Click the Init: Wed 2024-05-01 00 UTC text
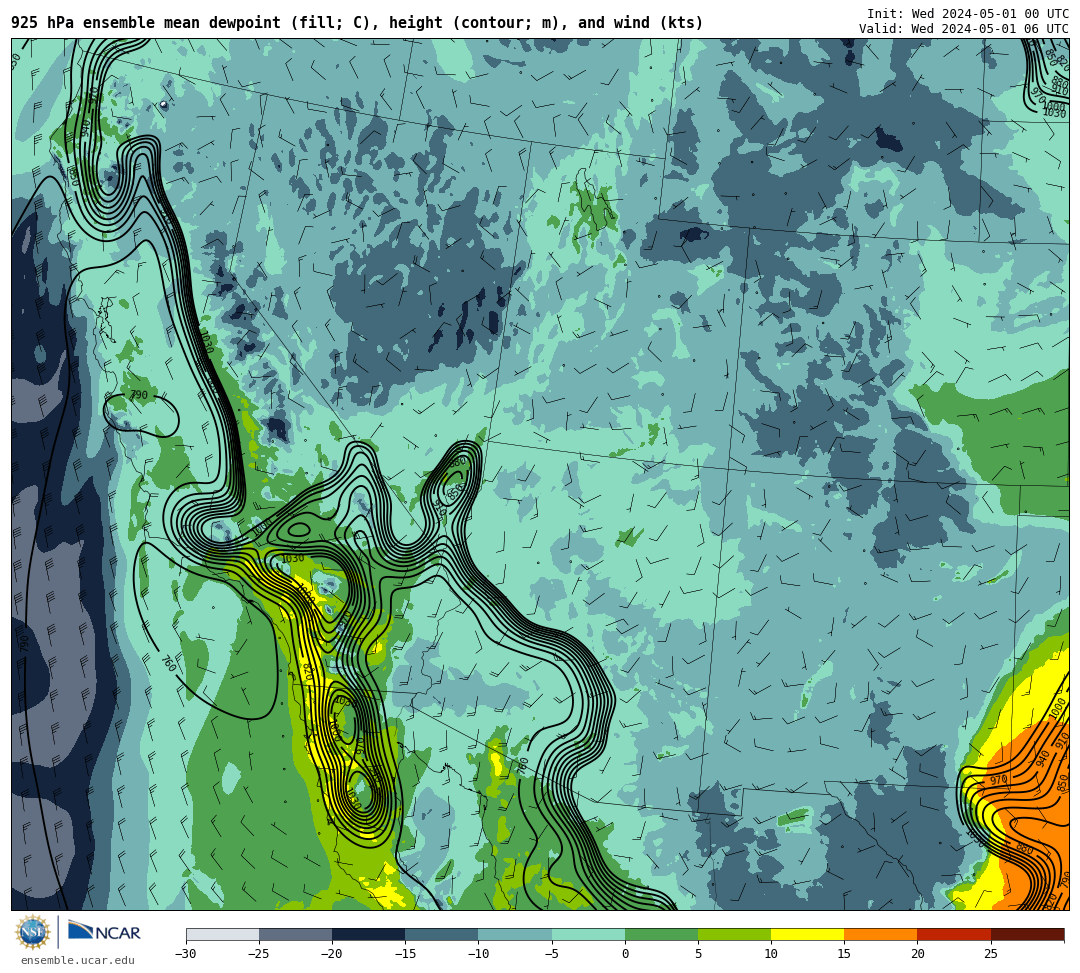The width and height of the screenshot is (1080, 973). (968, 14)
